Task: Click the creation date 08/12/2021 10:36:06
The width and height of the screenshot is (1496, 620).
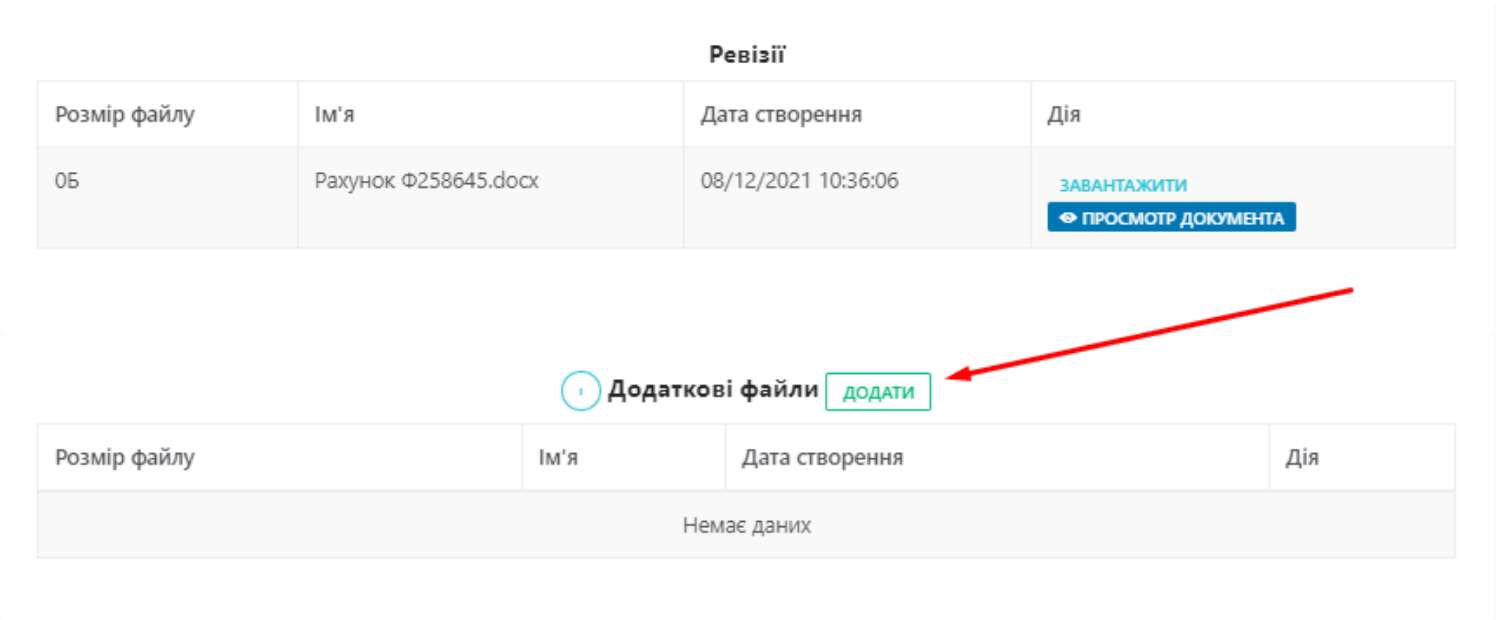Action: pos(799,182)
